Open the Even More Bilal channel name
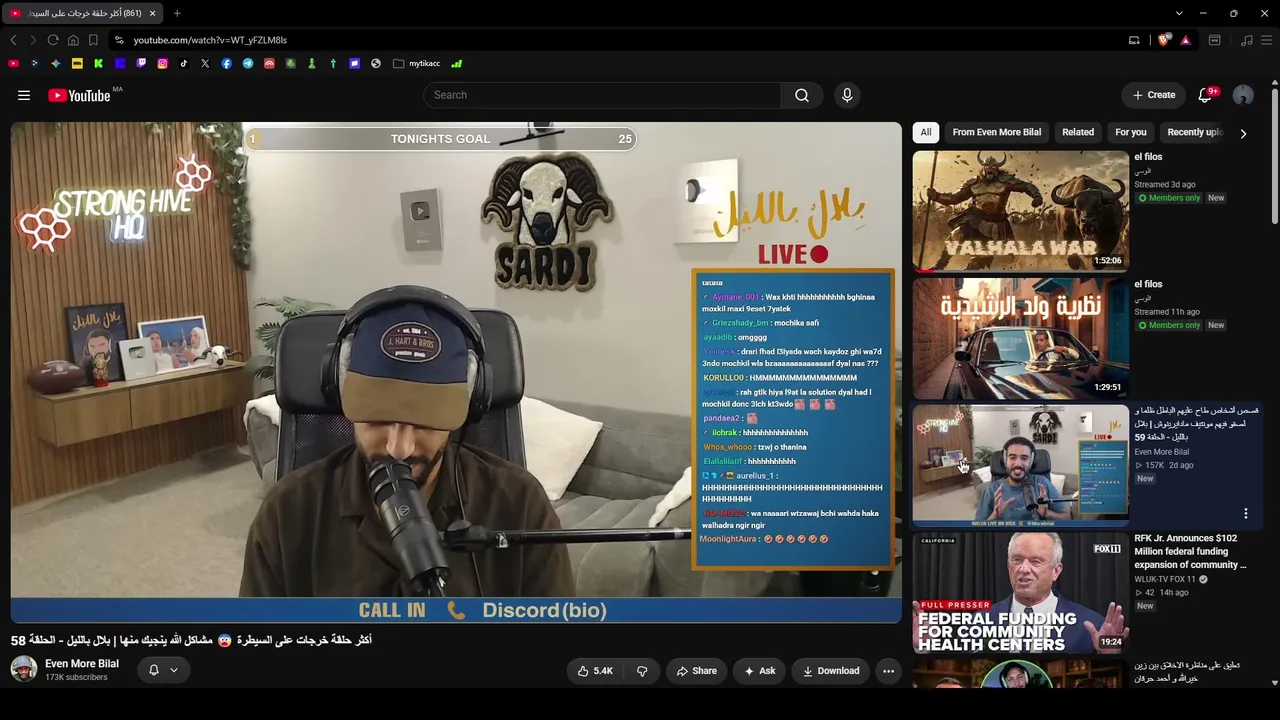The image size is (1280, 720). [x=82, y=664]
